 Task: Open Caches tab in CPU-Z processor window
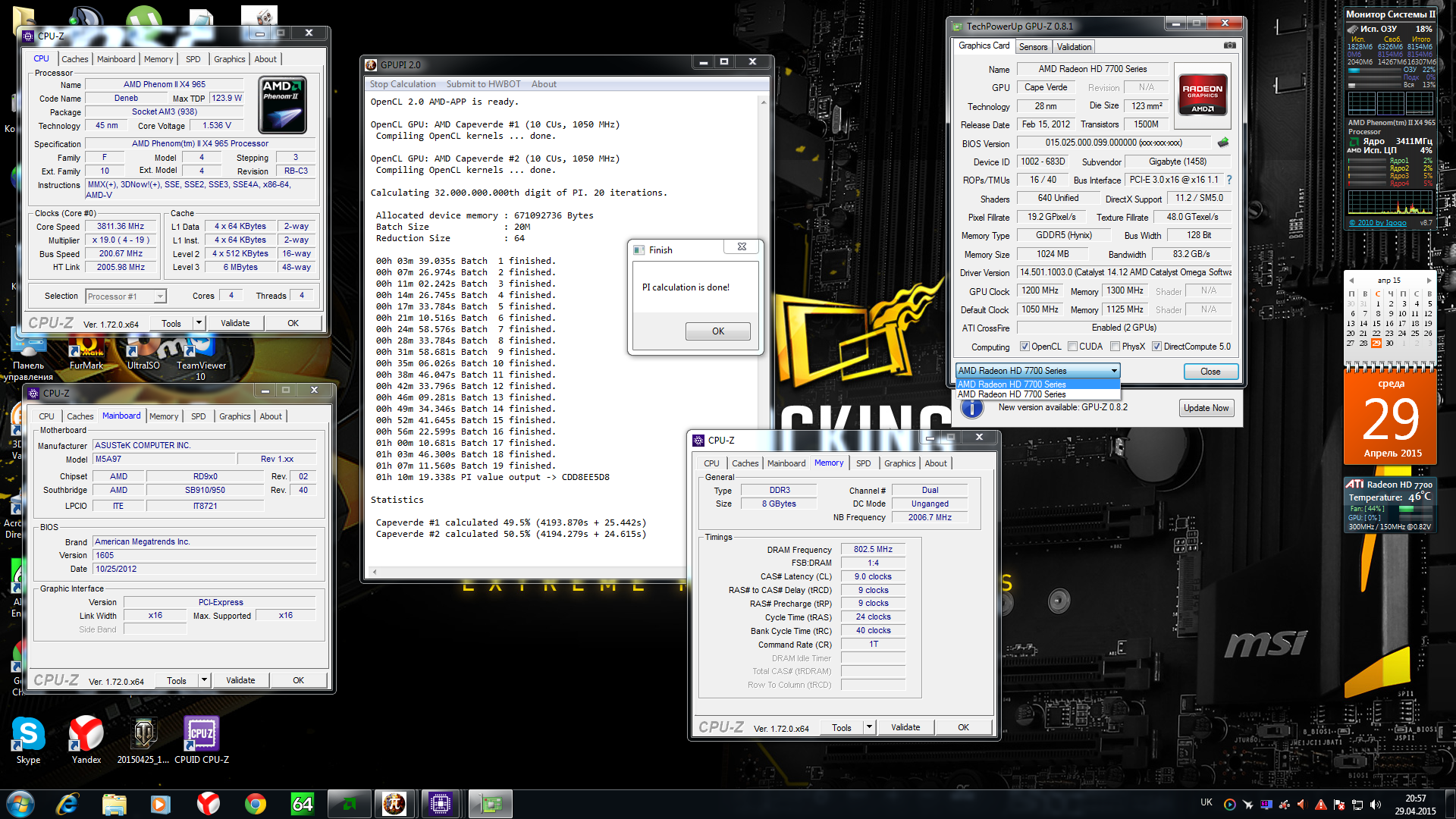74,59
